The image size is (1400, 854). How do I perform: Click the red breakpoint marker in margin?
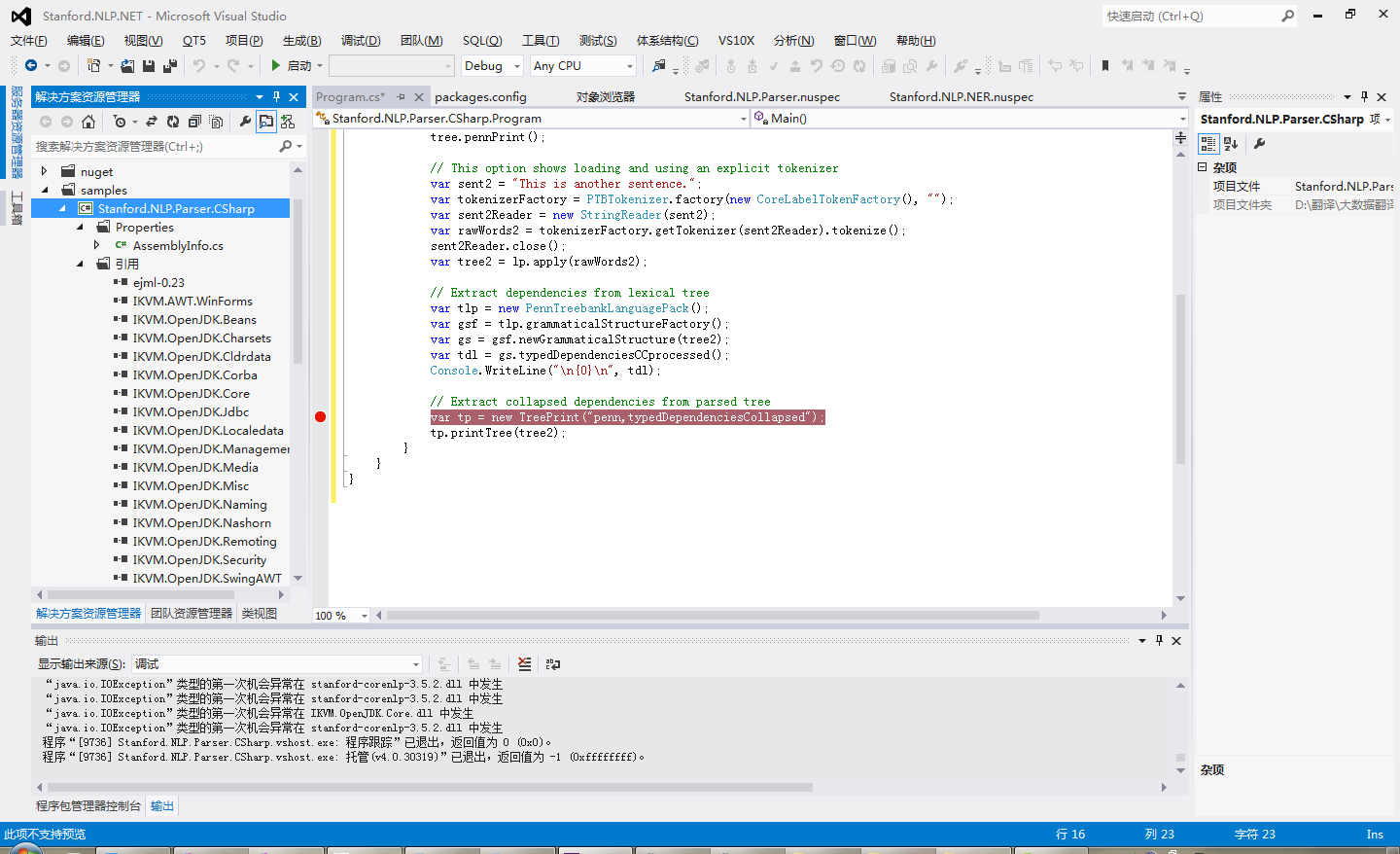[x=321, y=417]
